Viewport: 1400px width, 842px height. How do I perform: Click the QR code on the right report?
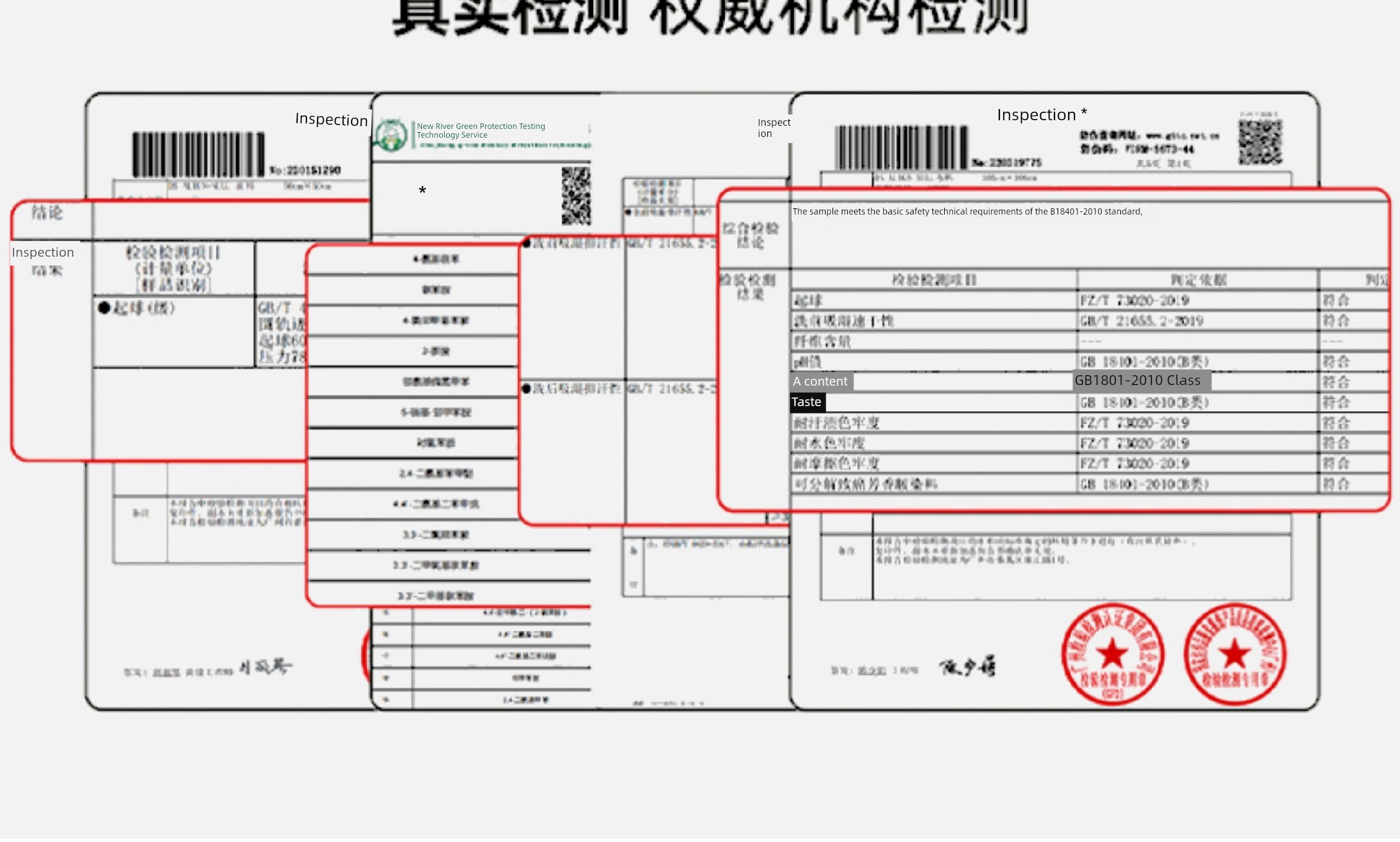click(x=1260, y=142)
